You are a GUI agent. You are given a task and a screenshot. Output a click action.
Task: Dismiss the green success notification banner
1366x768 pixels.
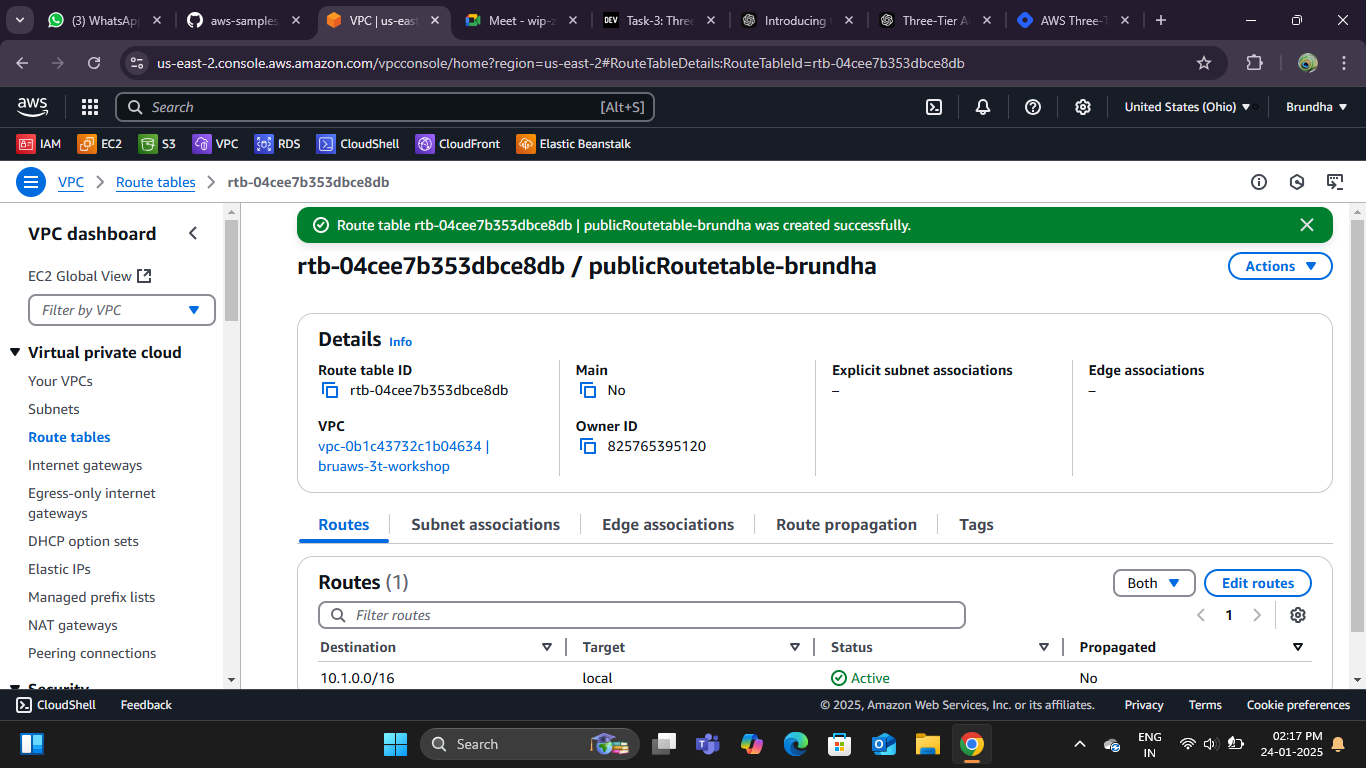point(1307,225)
